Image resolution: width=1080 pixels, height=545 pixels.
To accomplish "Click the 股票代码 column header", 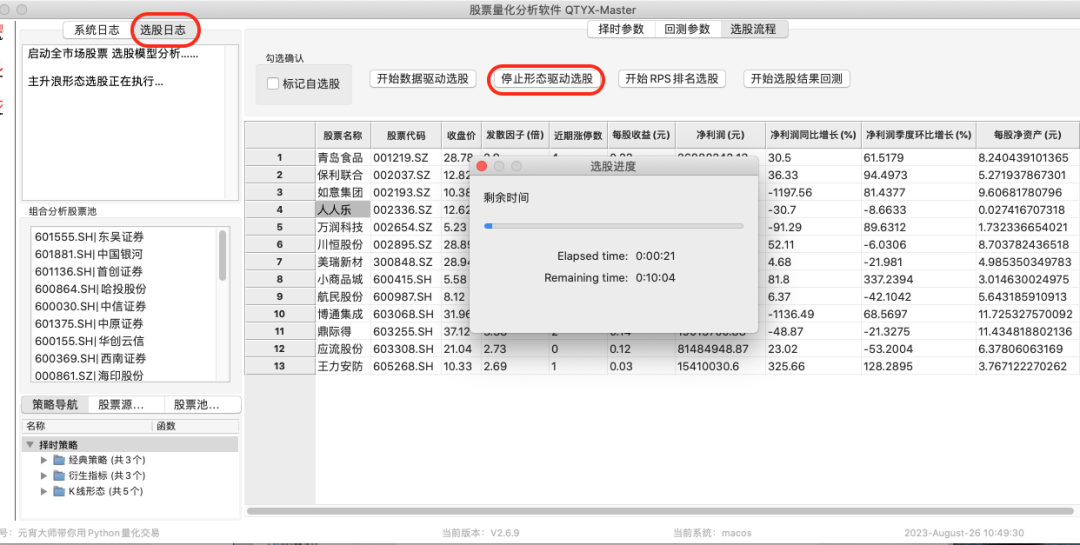I will [x=406, y=135].
